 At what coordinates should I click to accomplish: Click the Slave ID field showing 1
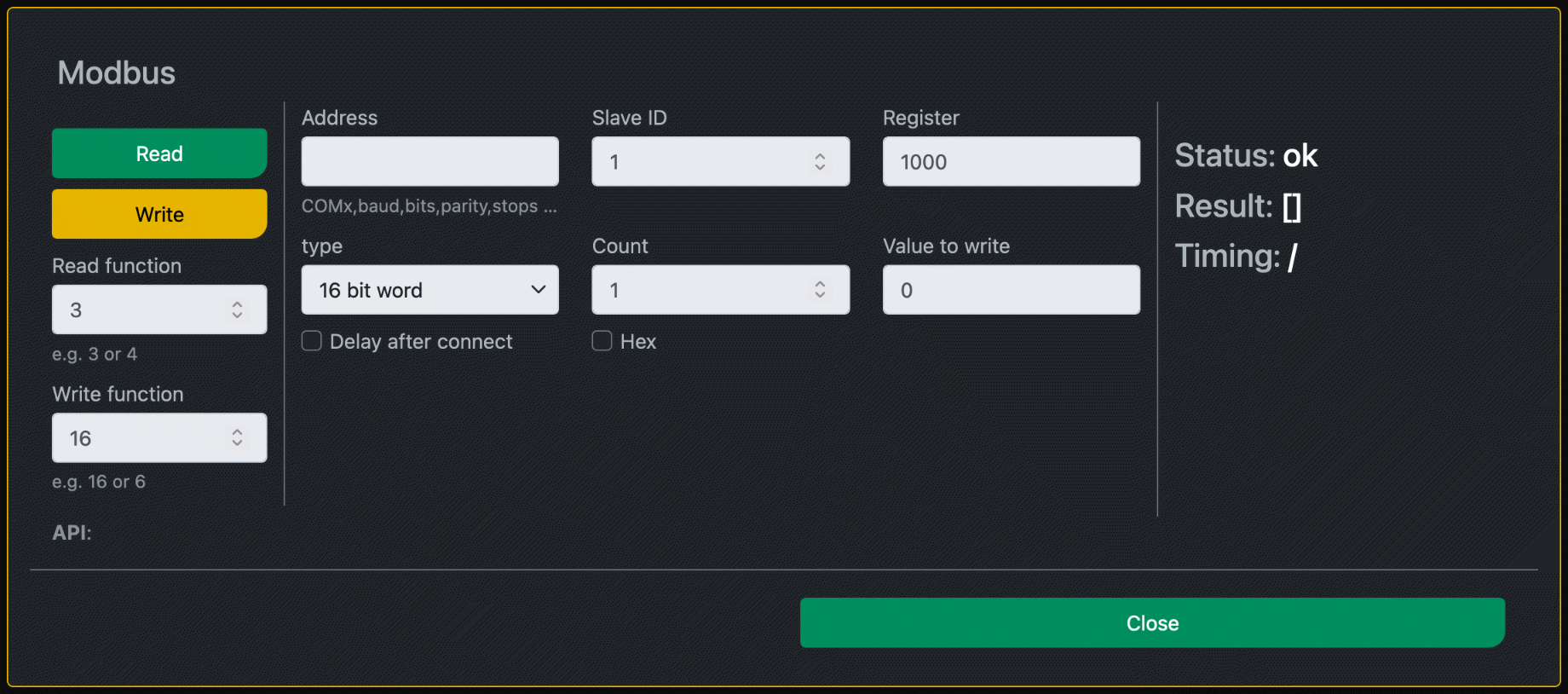699,161
